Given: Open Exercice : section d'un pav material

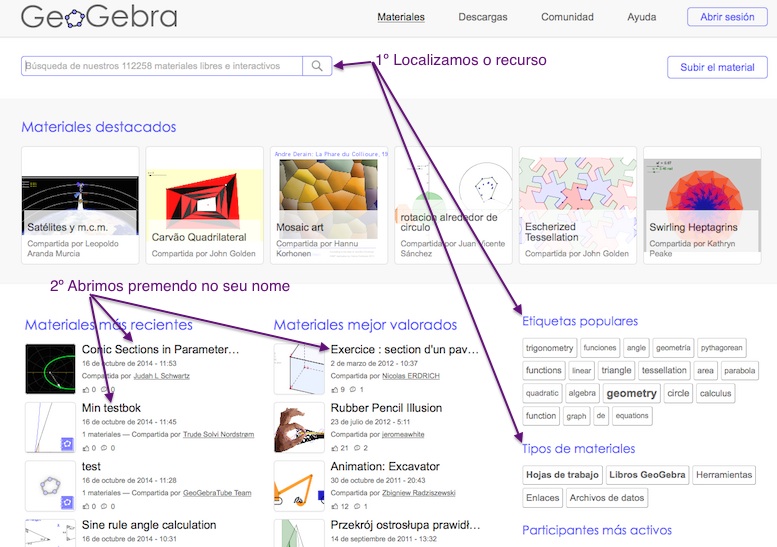Looking at the screenshot, I should [x=405, y=349].
